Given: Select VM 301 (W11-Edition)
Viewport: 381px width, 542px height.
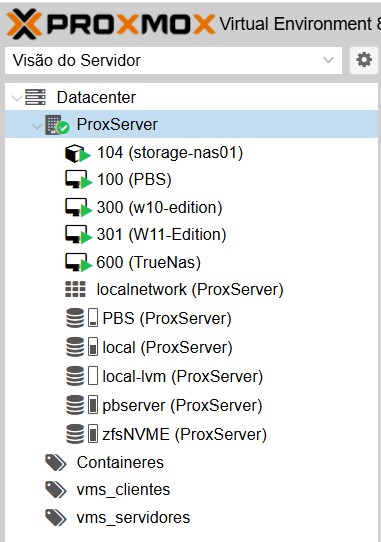Looking at the screenshot, I should tap(161, 235).
